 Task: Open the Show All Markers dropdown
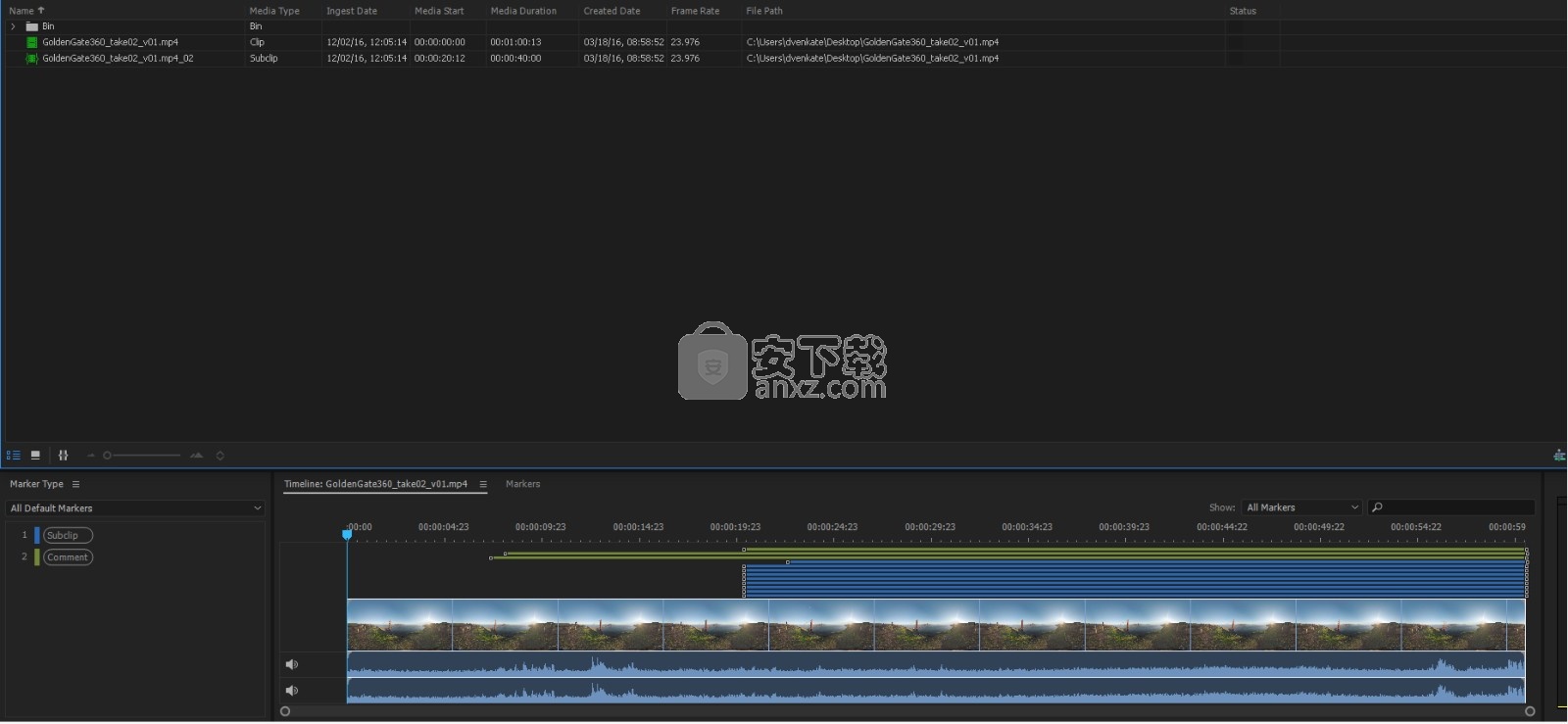coord(1302,507)
